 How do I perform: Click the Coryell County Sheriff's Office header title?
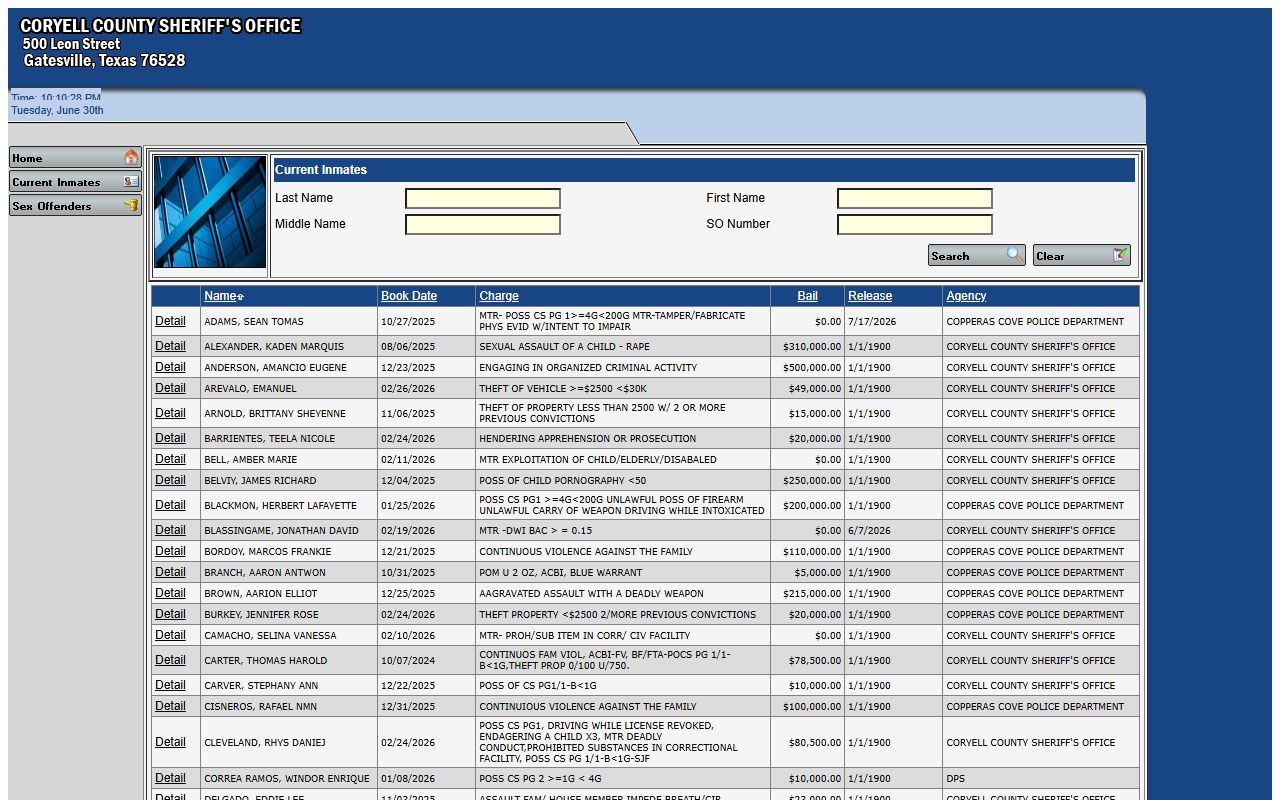click(x=160, y=26)
